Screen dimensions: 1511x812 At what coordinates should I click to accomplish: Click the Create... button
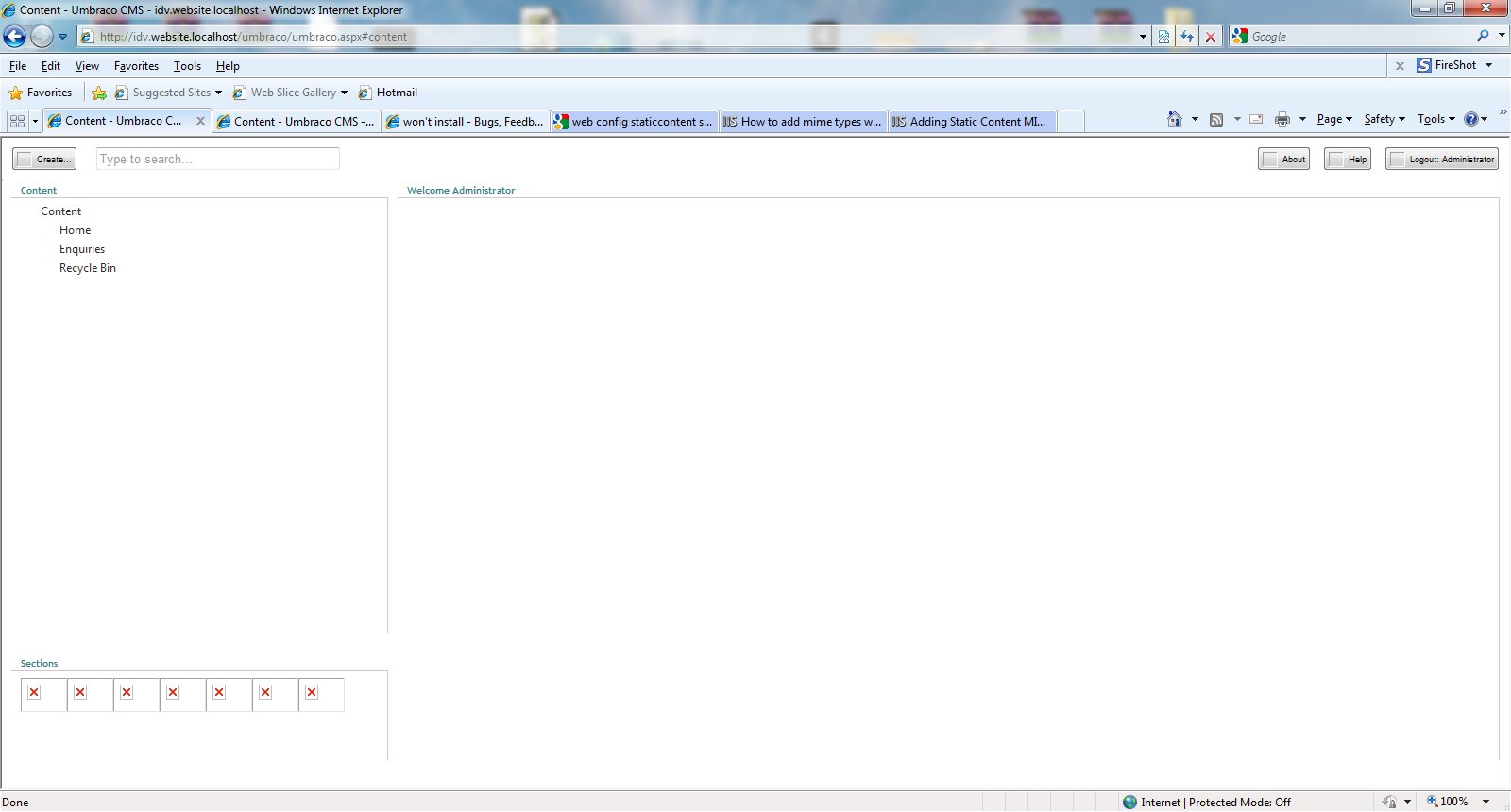point(44,159)
